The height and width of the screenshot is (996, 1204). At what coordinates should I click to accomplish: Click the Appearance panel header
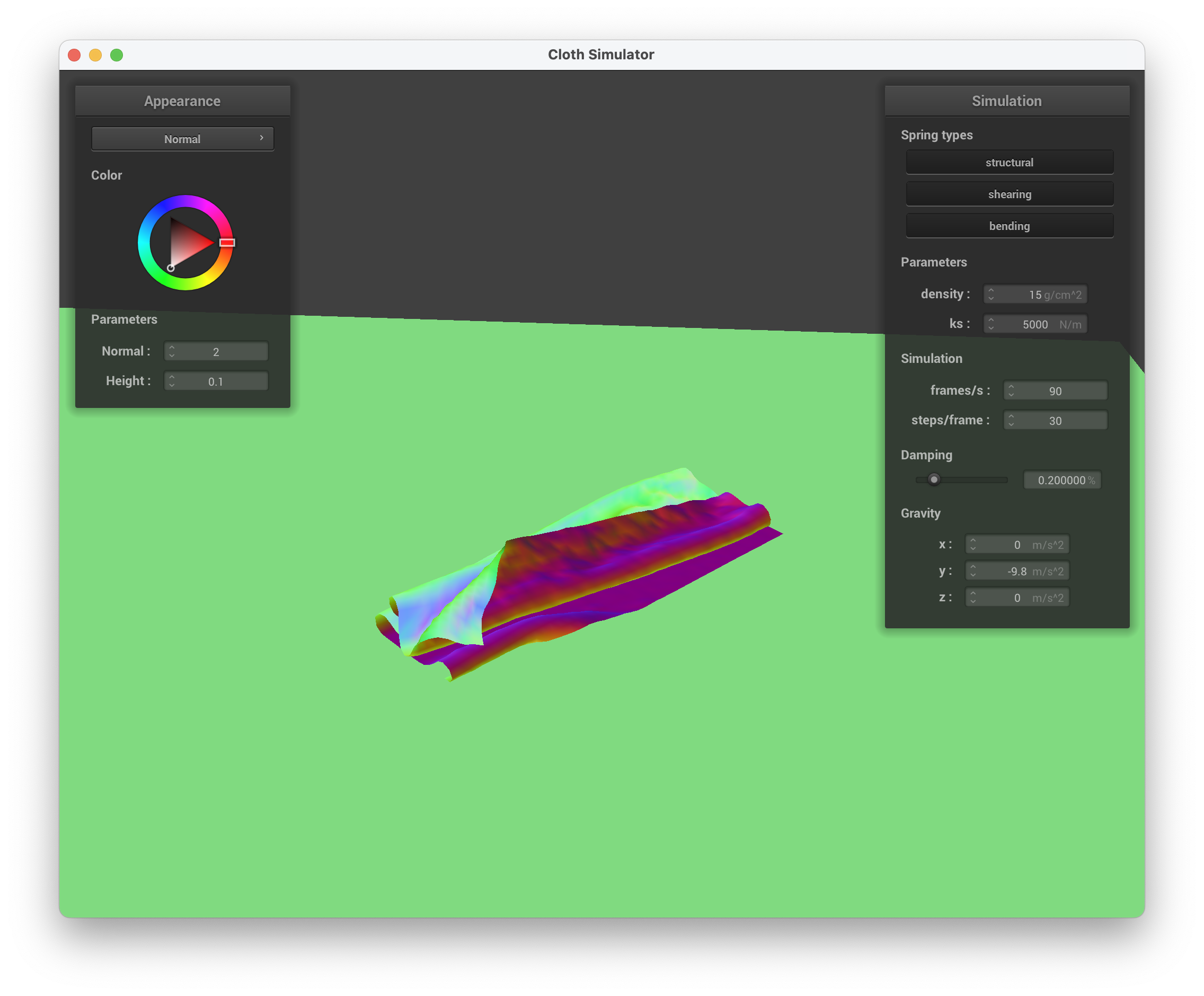(x=182, y=101)
